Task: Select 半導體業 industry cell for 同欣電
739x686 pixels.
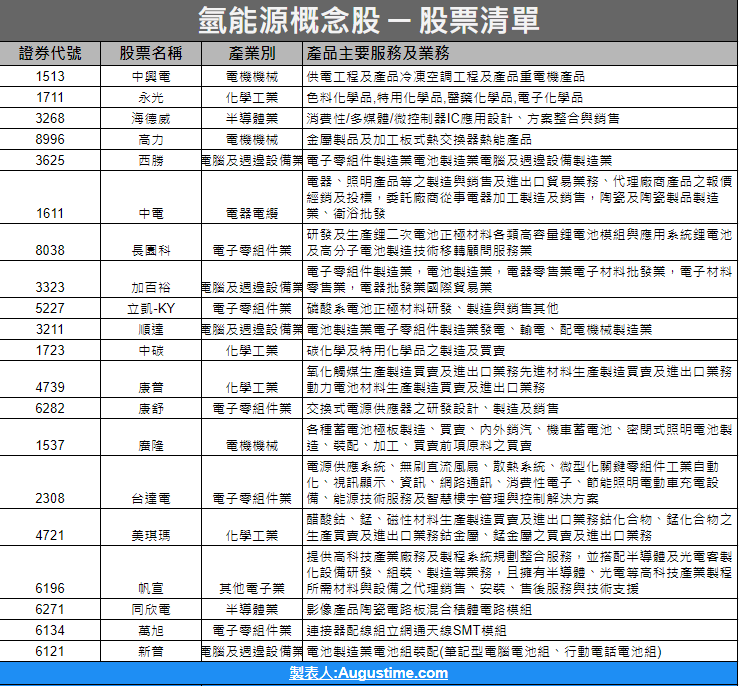Action: (252, 609)
